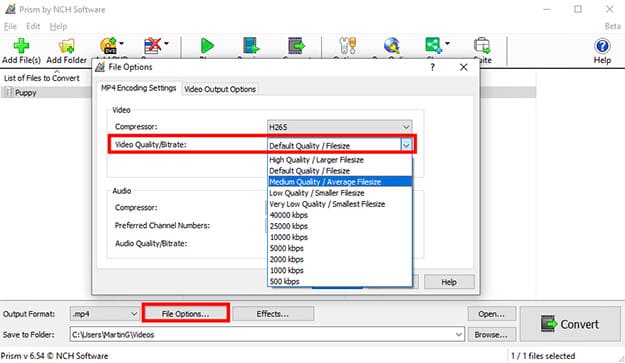The height and width of the screenshot is (363, 625).
Task: Close the File Options dialog
Action: pyautogui.click(x=463, y=67)
